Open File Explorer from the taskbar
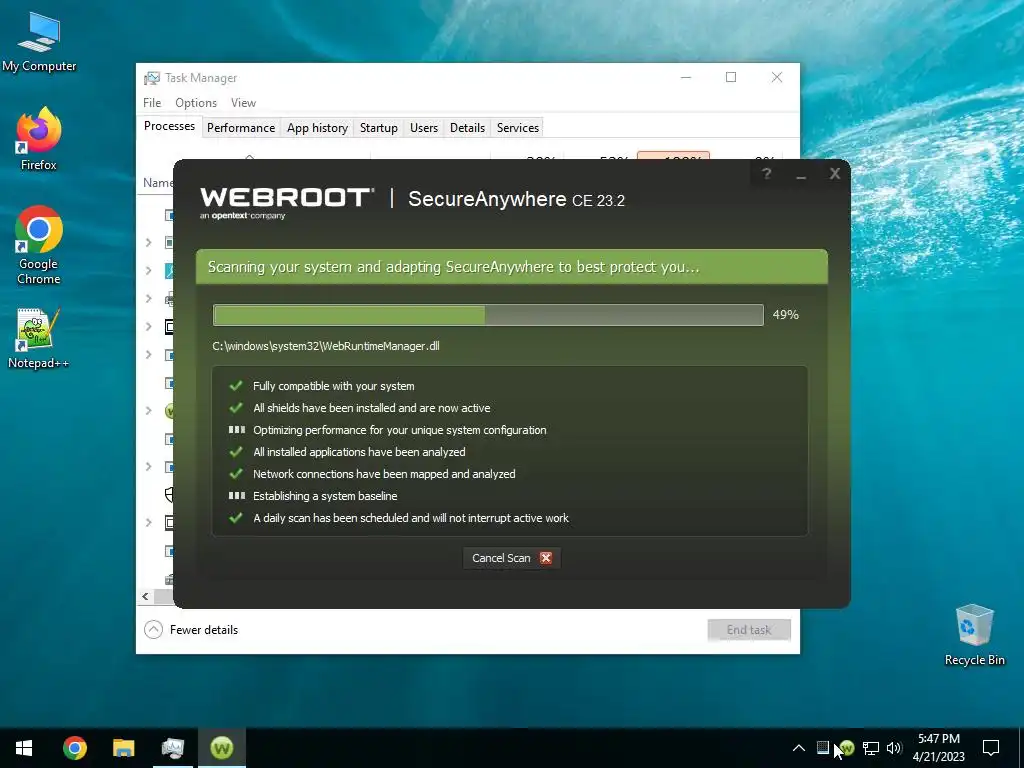1024x768 pixels. [123, 748]
